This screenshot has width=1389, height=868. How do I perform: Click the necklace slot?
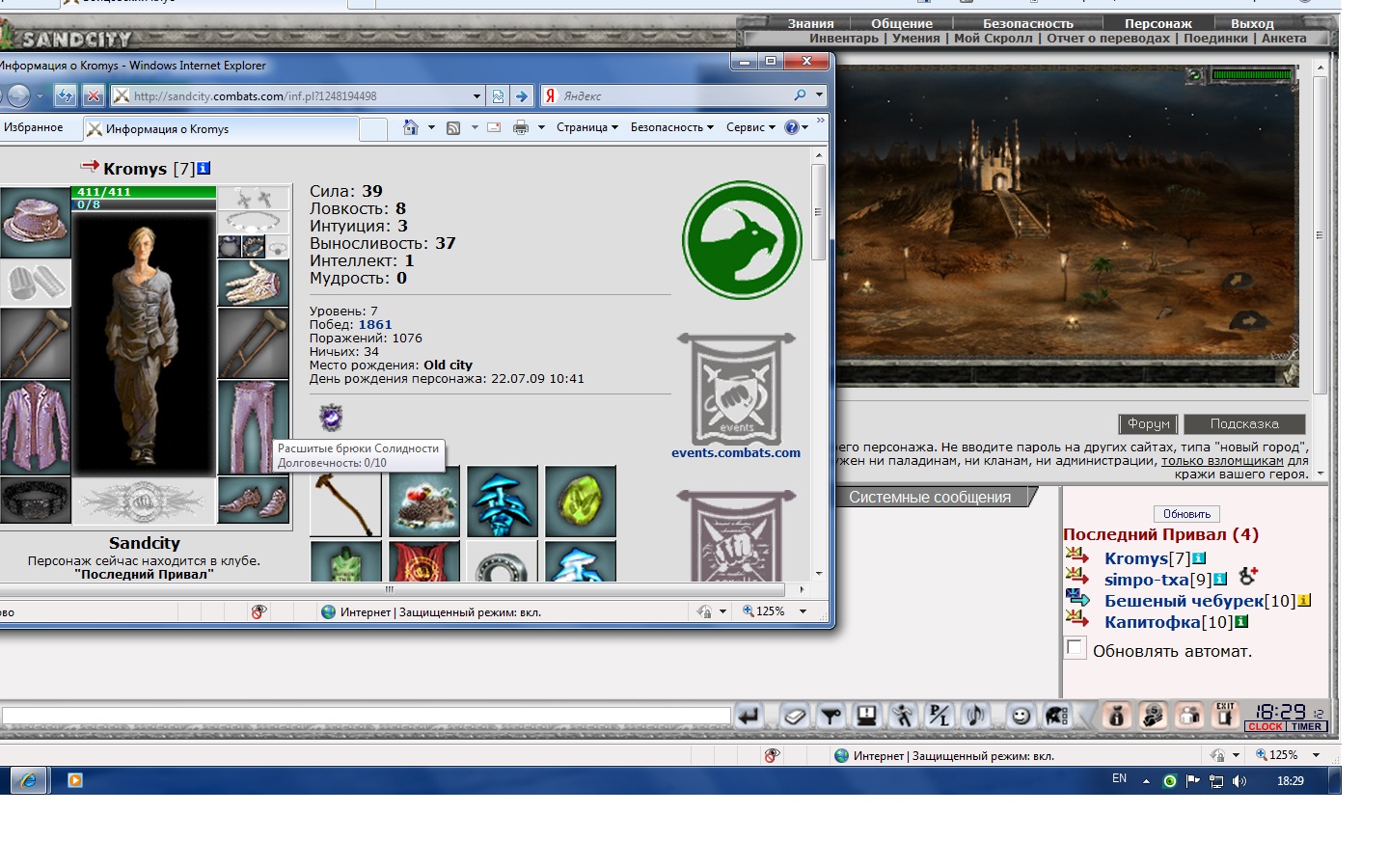tap(254, 222)
